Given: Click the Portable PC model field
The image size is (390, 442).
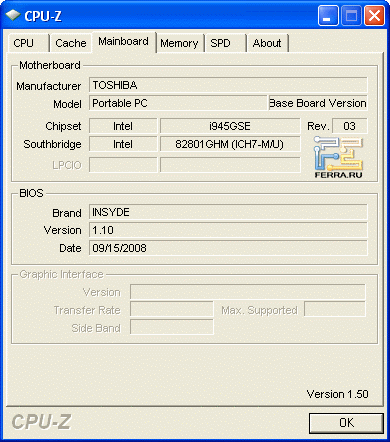Looking at the screenshot, I should pyautogui.click(x=178, y=103).
